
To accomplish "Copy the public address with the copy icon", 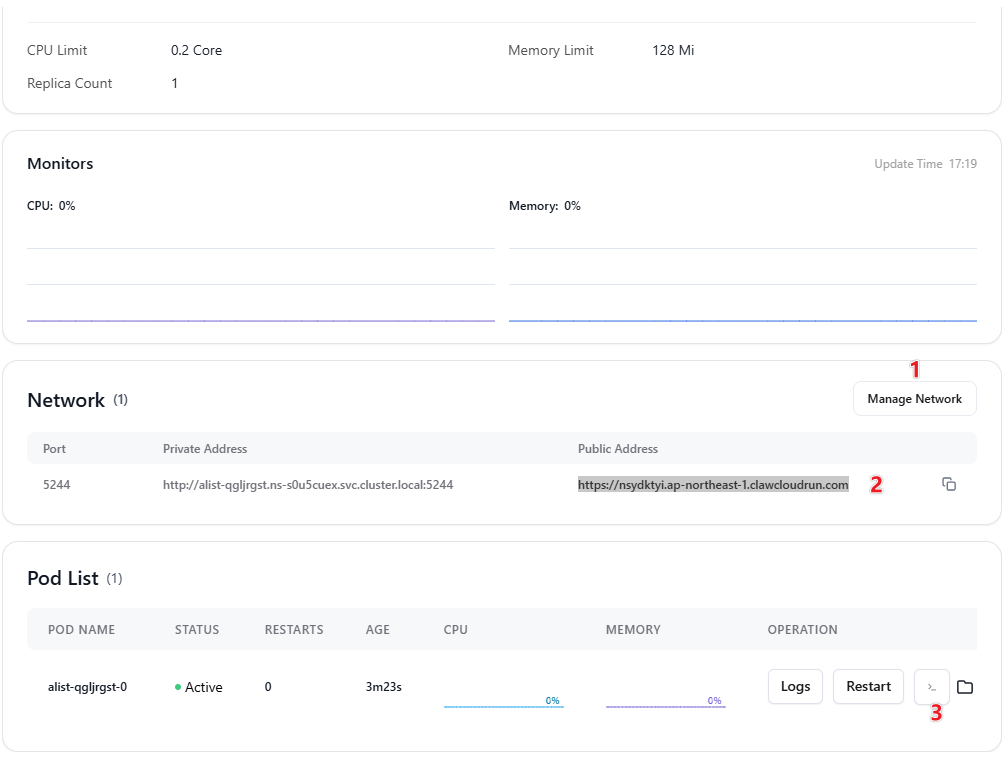I will (x=949, y=484).
